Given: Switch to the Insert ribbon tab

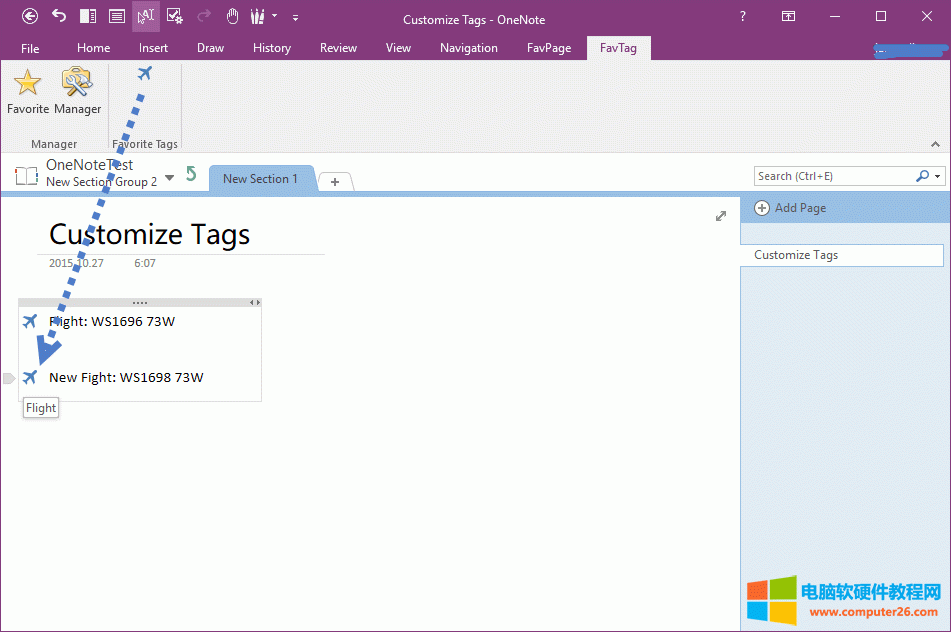Looking at the screenshot, I should 153,48.
